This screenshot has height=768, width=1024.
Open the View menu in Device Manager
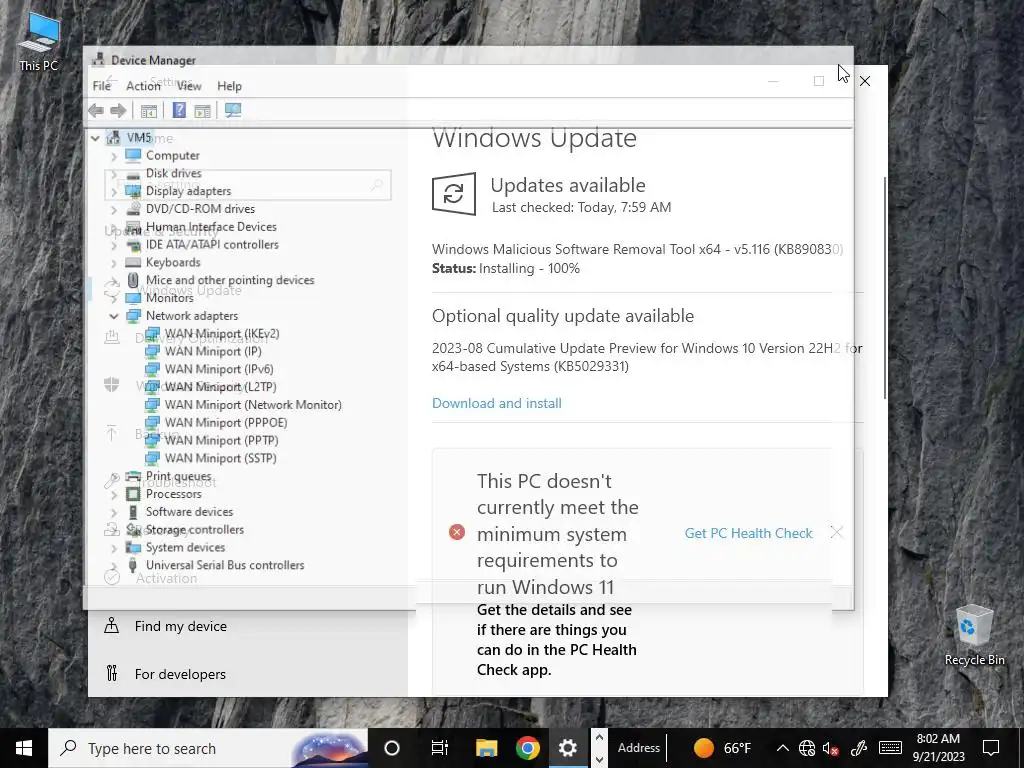(x=189, y=86)
